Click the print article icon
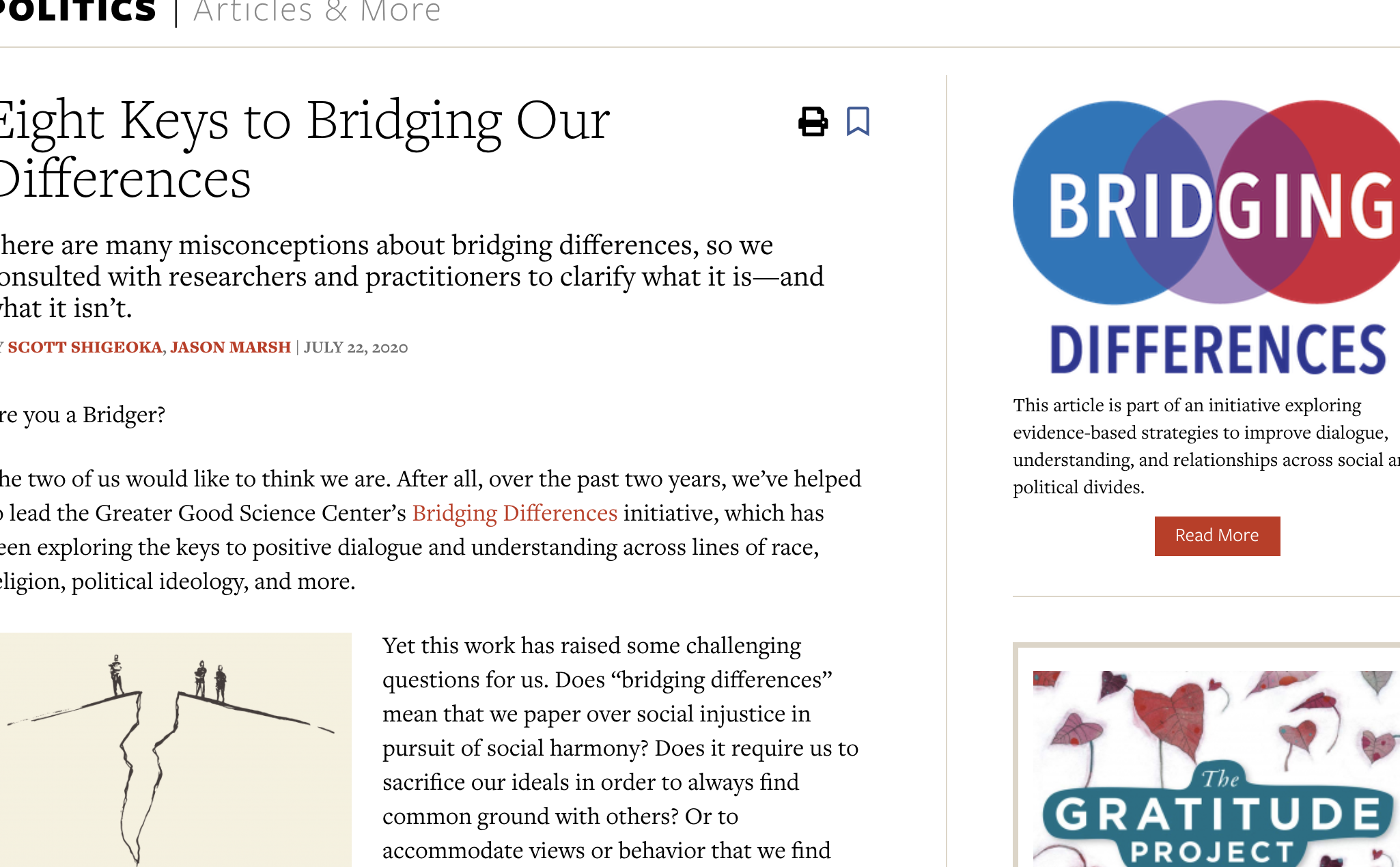 pyautogui.click(x=813, y=122)
